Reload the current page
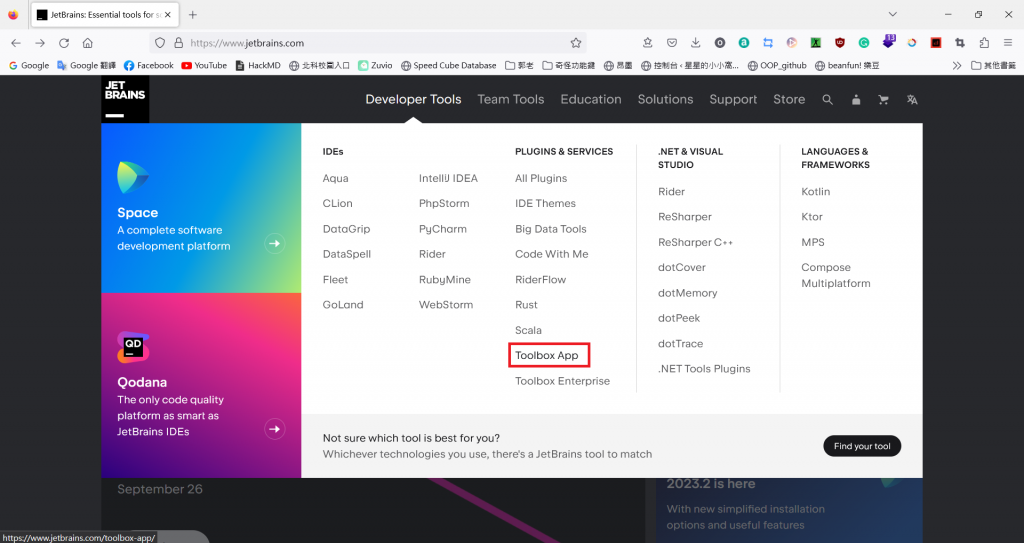 (x=64, y=43)
